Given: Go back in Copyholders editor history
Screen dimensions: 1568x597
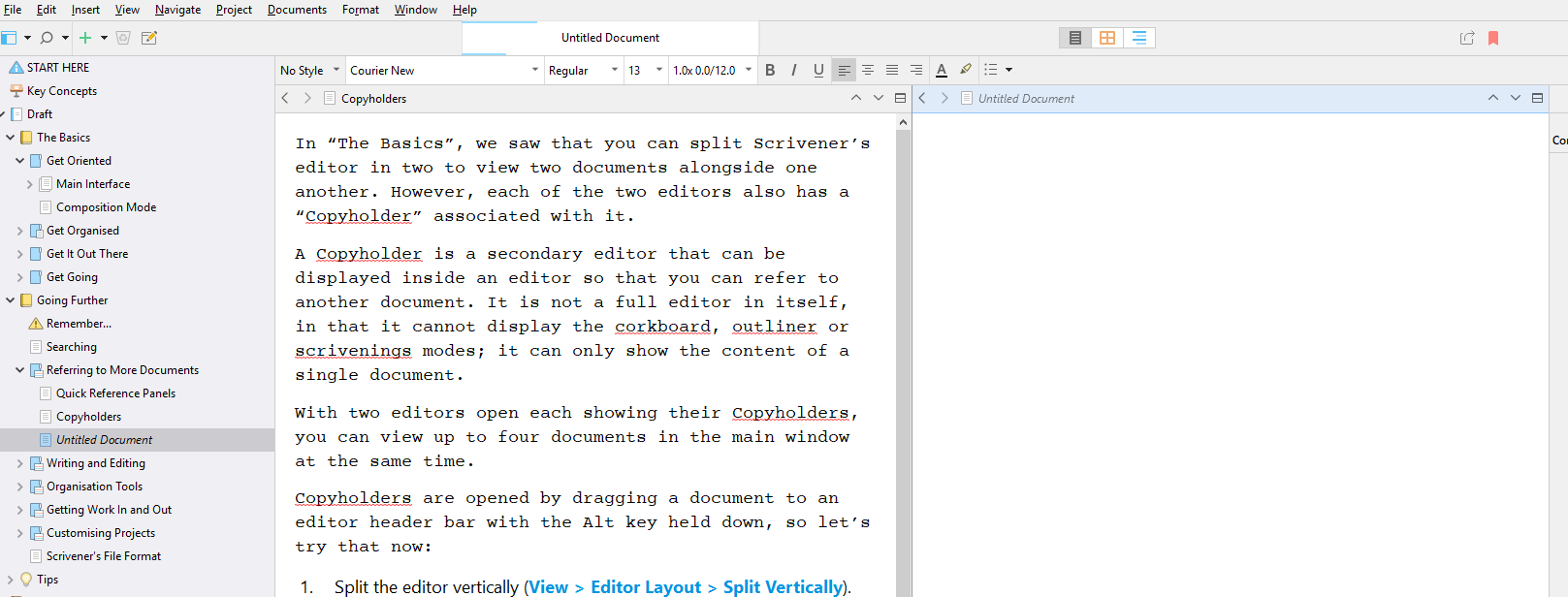Looking at the screenshot, I should tap(285, 98).
